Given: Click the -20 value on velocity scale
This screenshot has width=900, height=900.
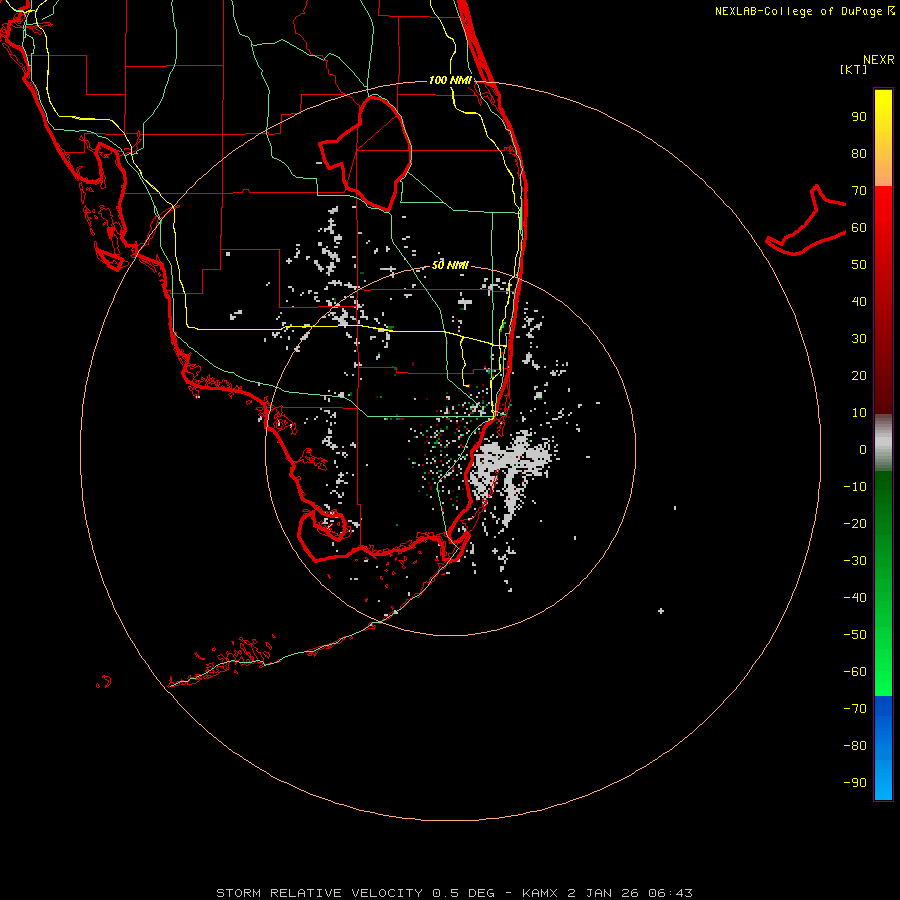Looking at the screenshot, I should pos(855,523).
